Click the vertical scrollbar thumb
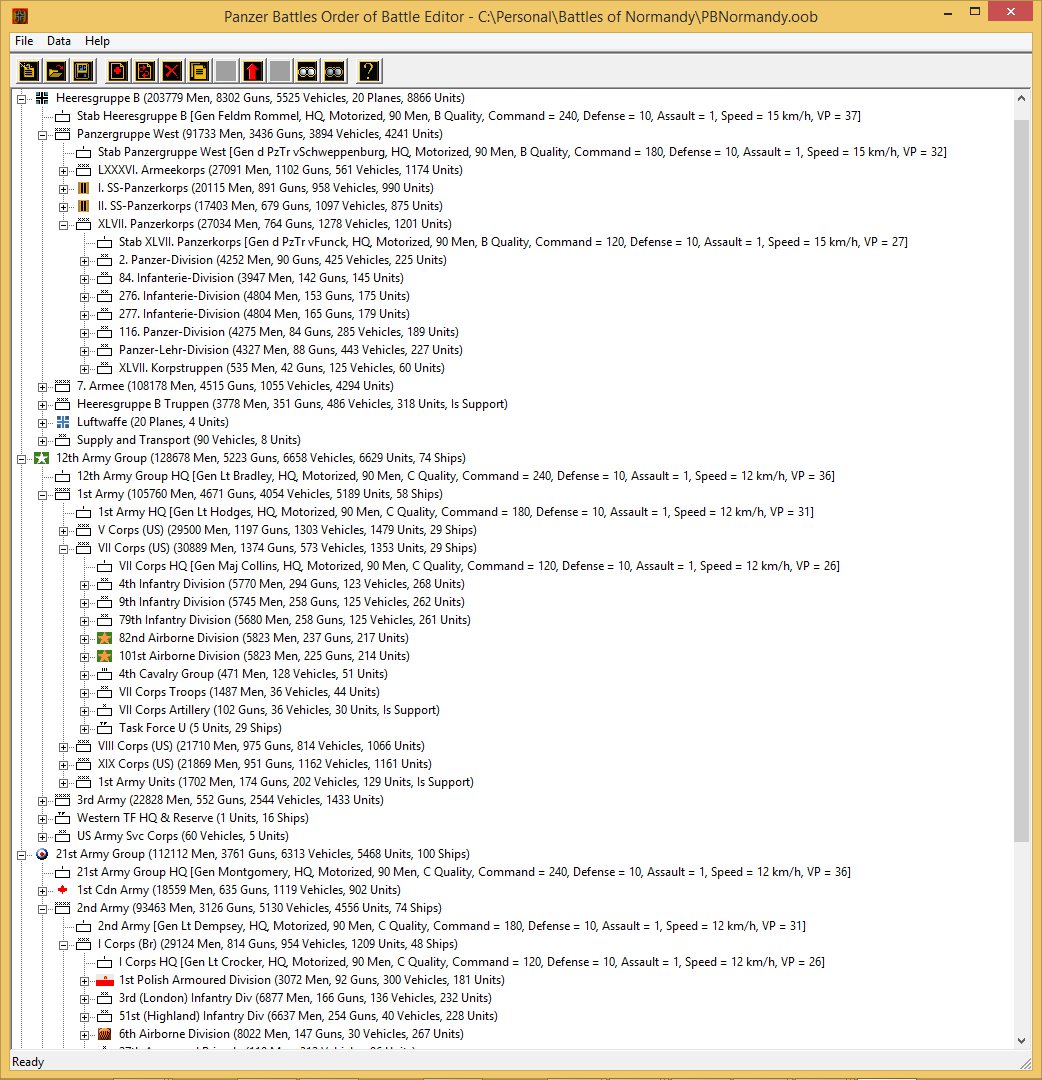 [x=1021, y=480]
